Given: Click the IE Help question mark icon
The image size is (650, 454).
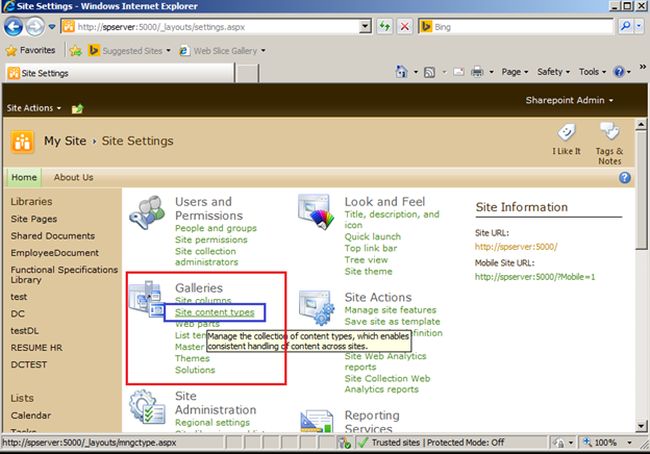Looking at the screenshot, I should [x=619, y=72].
